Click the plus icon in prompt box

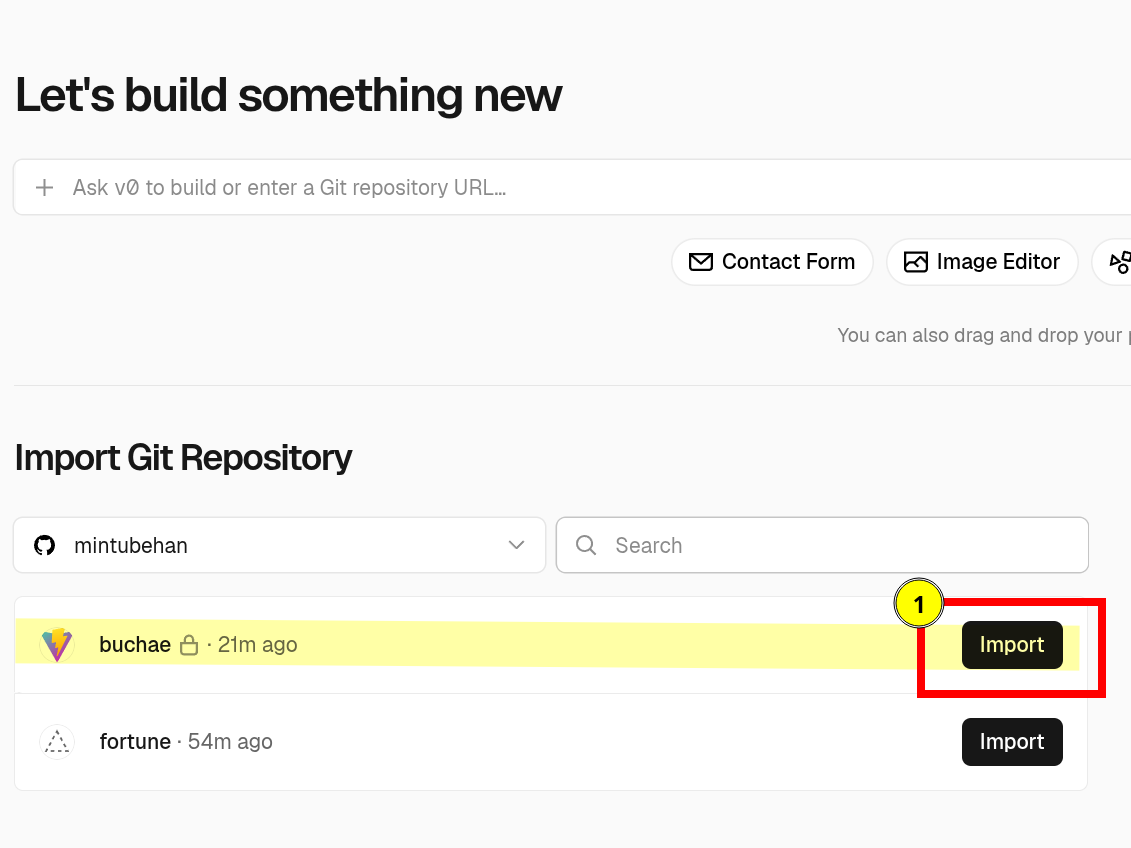click(x=45, y=187)
